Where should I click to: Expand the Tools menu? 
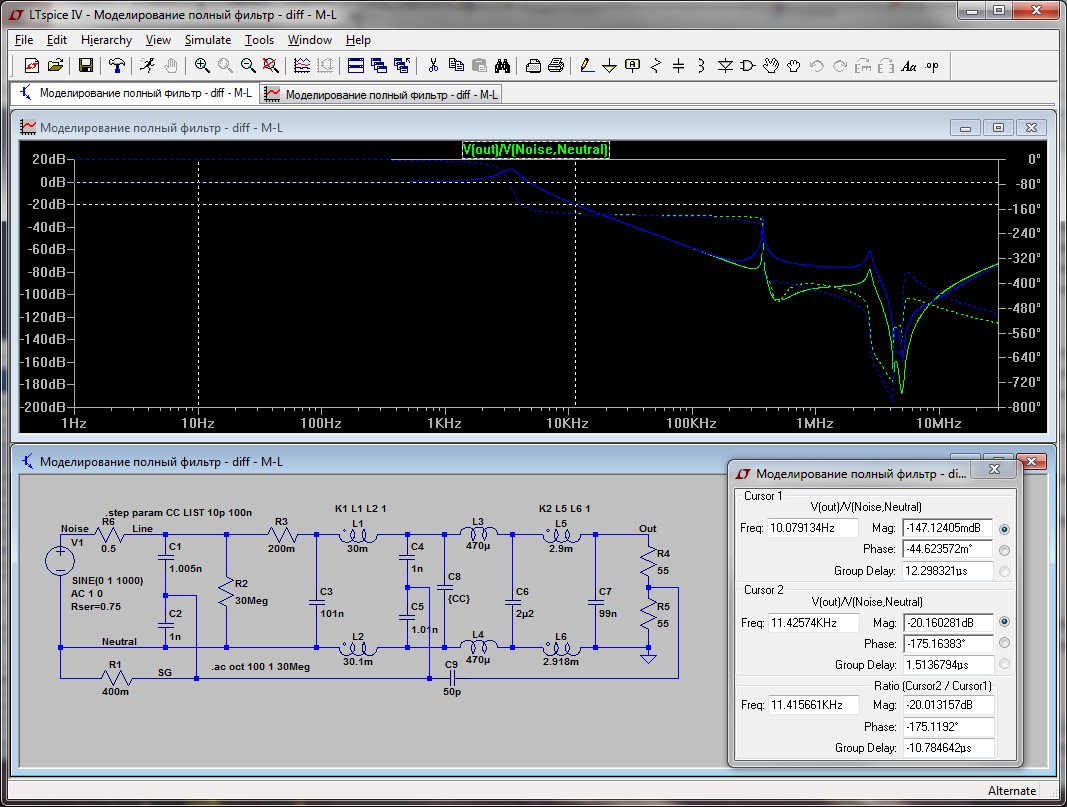259,40
